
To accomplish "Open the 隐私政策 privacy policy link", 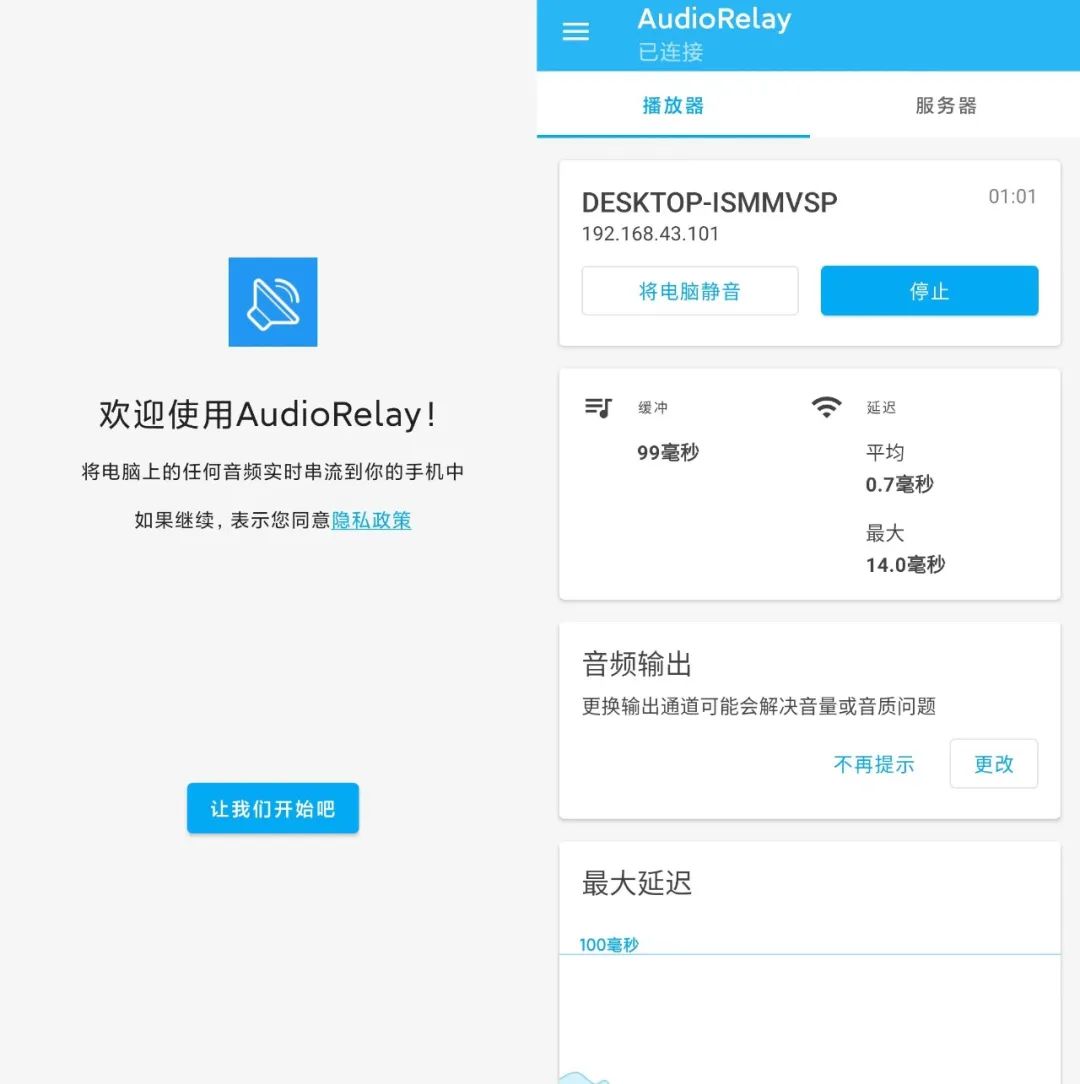I will tap(371, 520).
